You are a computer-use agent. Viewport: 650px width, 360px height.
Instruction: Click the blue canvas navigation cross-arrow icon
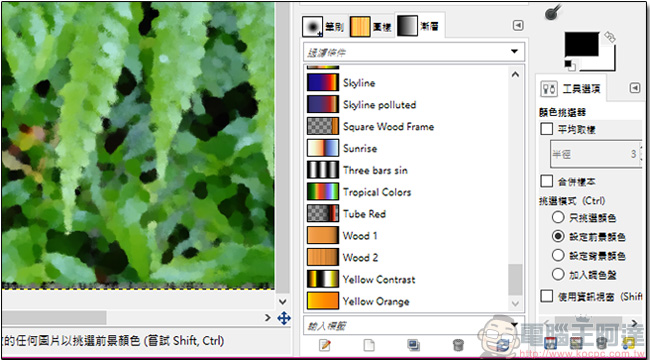pos(284,319)
